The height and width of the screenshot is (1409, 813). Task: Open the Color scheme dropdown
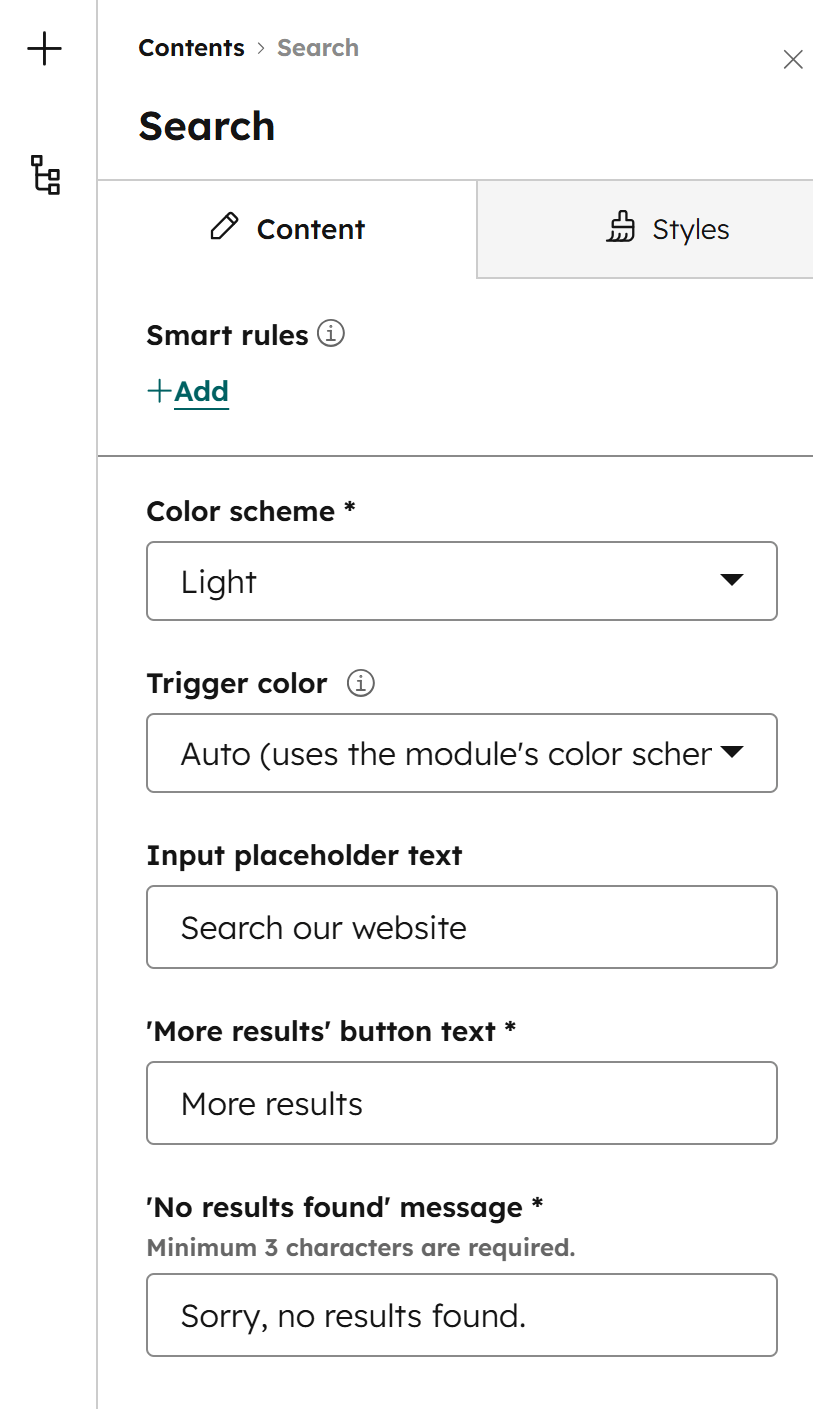462,581
